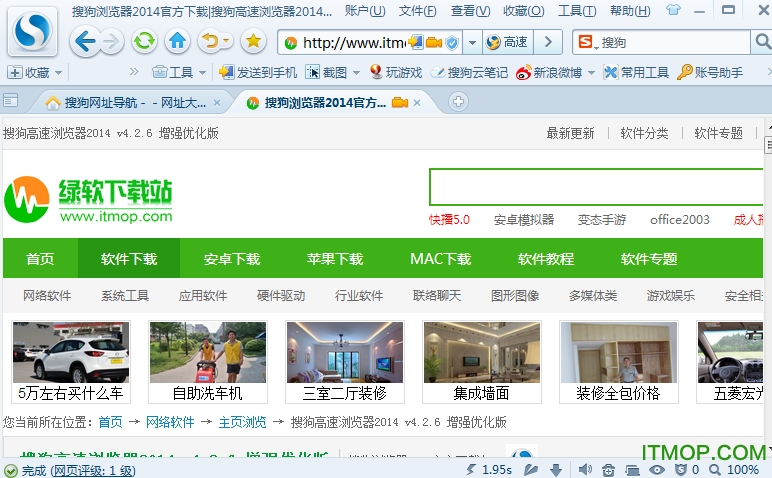
Task: Open 玩游戏 from the toolbar
Action: point(396,72)
